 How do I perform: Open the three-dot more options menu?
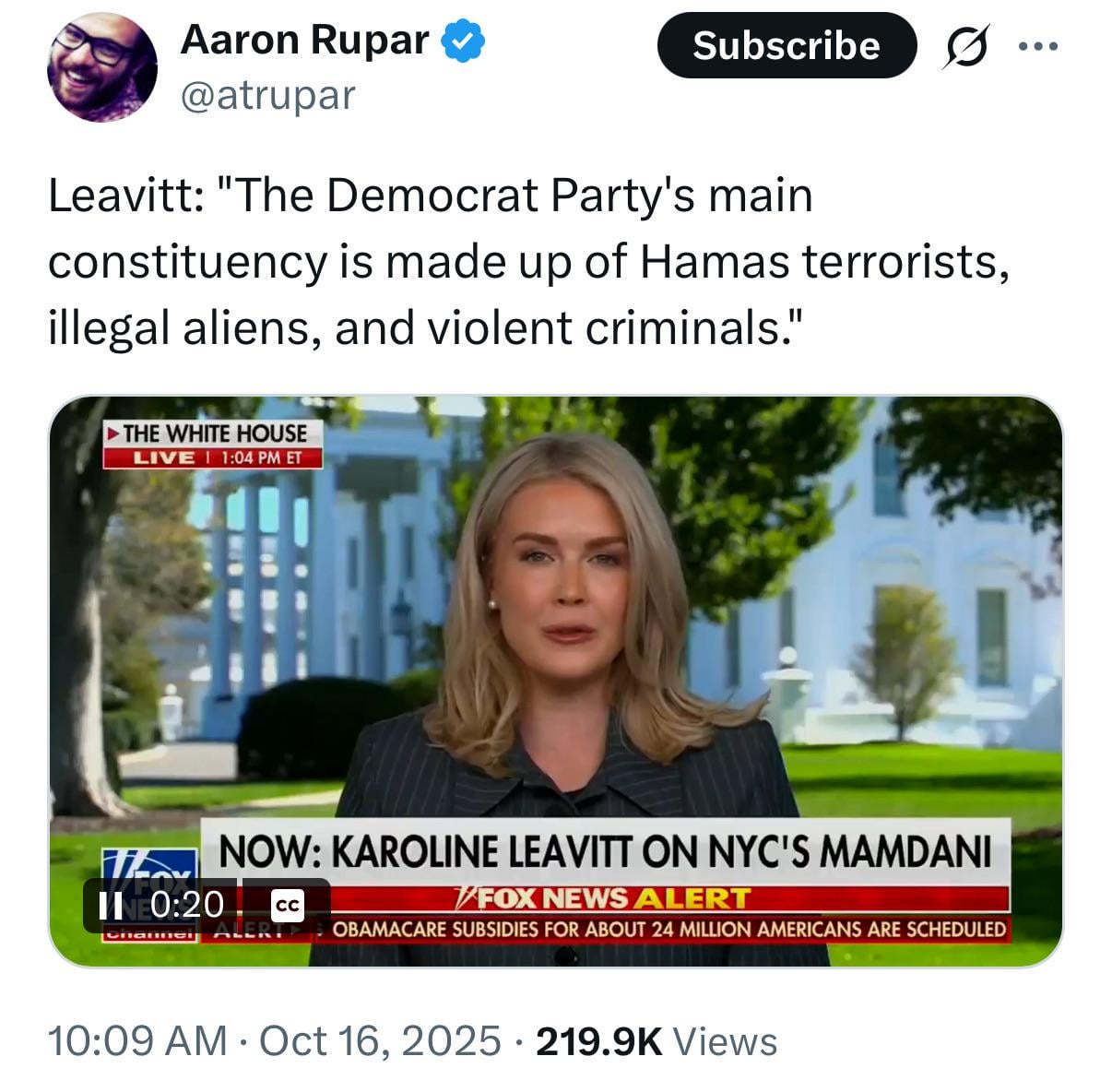tap(1038, 45)
